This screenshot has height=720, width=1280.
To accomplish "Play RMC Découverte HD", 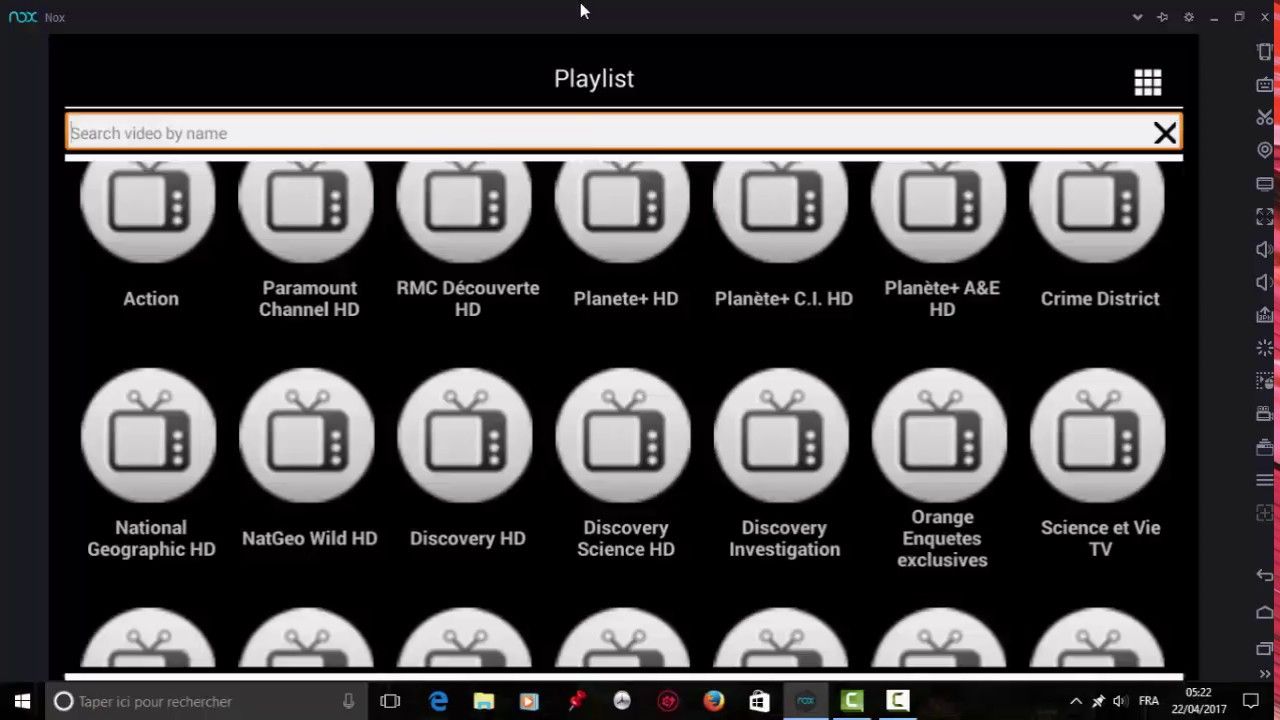I will (x=467, y=240).
